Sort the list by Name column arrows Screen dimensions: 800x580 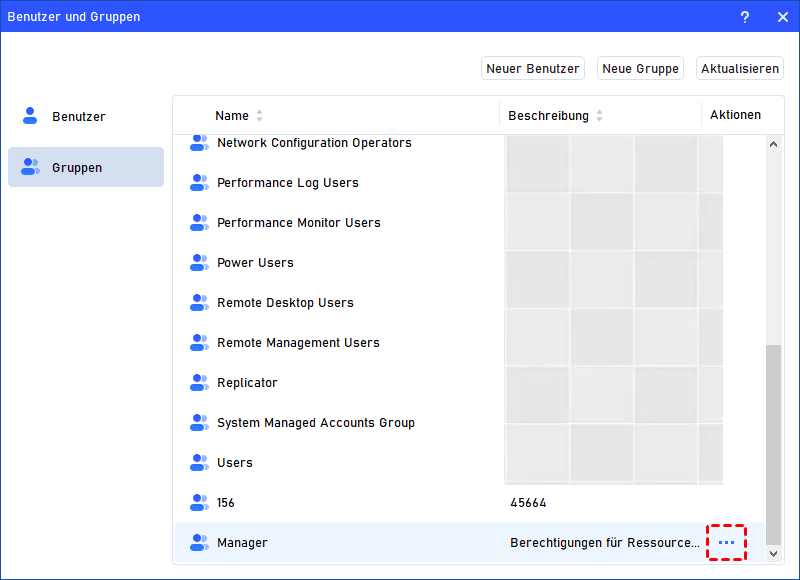[260, 116]
